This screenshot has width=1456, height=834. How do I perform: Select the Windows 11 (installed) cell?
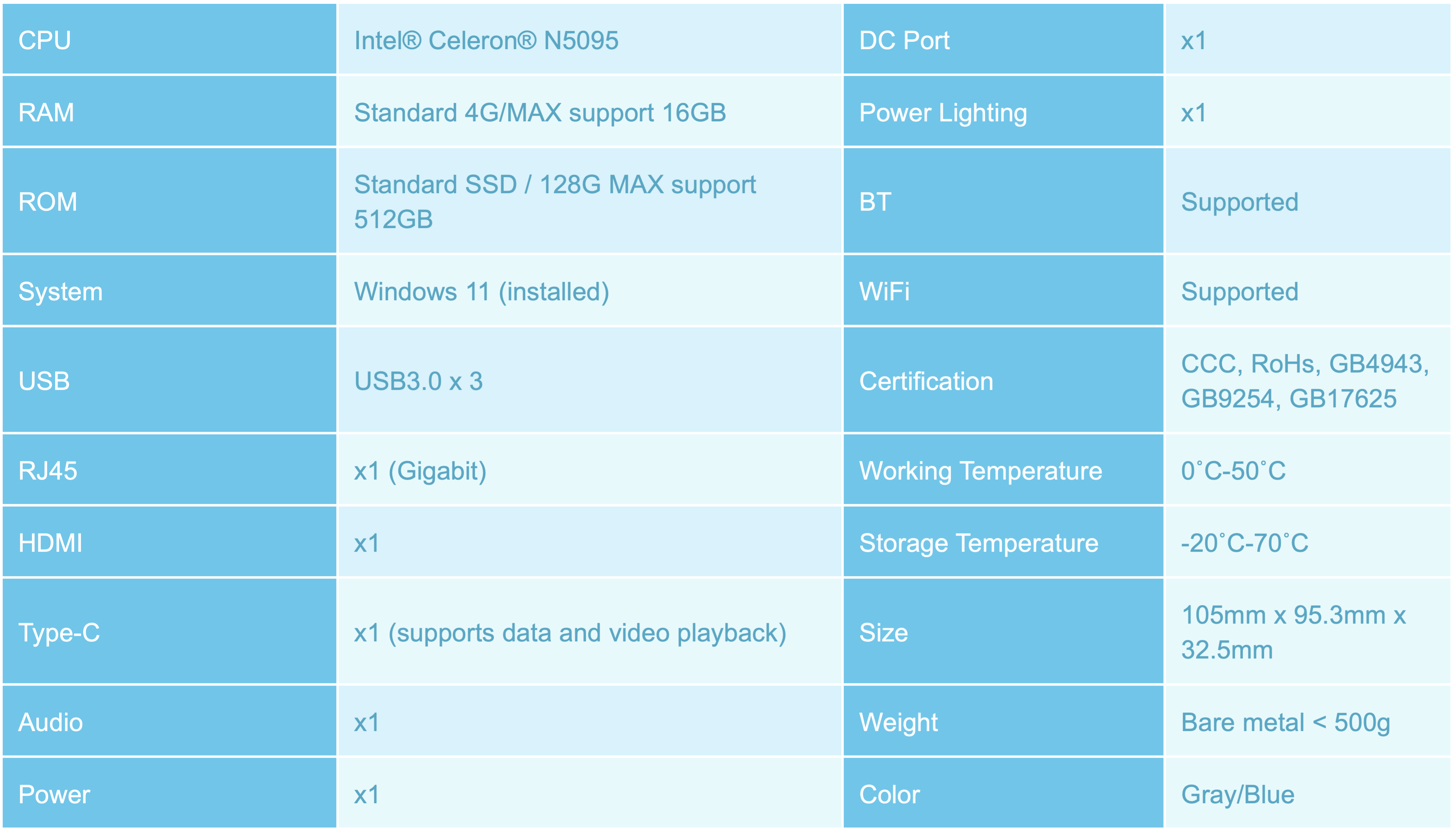point(590,291)
